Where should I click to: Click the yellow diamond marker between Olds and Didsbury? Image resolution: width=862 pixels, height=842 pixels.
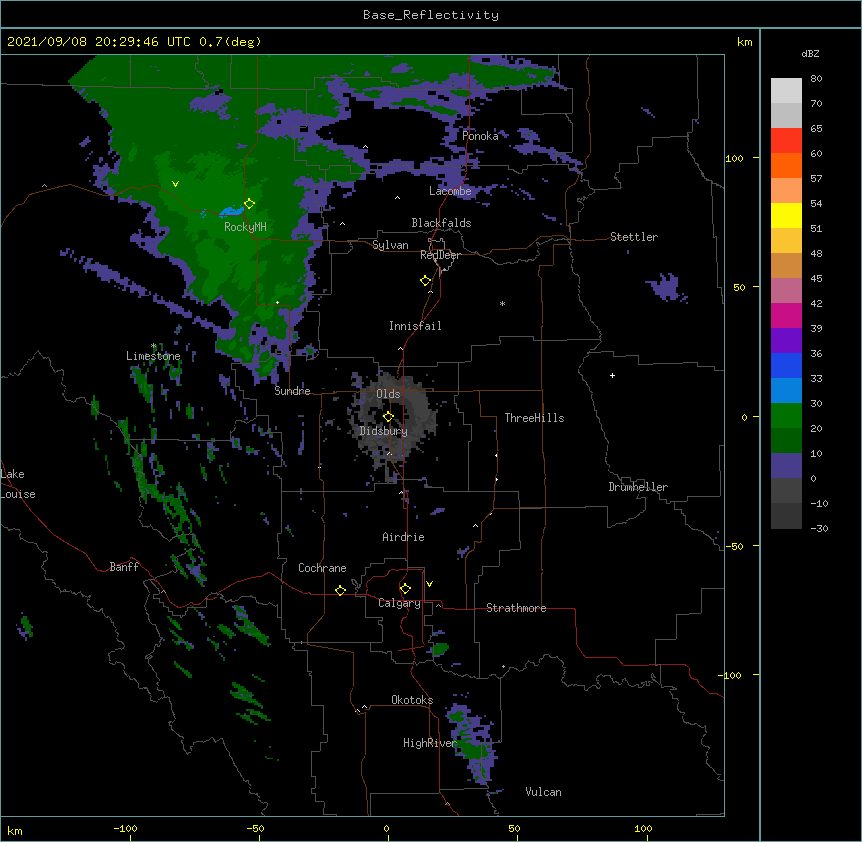pos(388,416)
